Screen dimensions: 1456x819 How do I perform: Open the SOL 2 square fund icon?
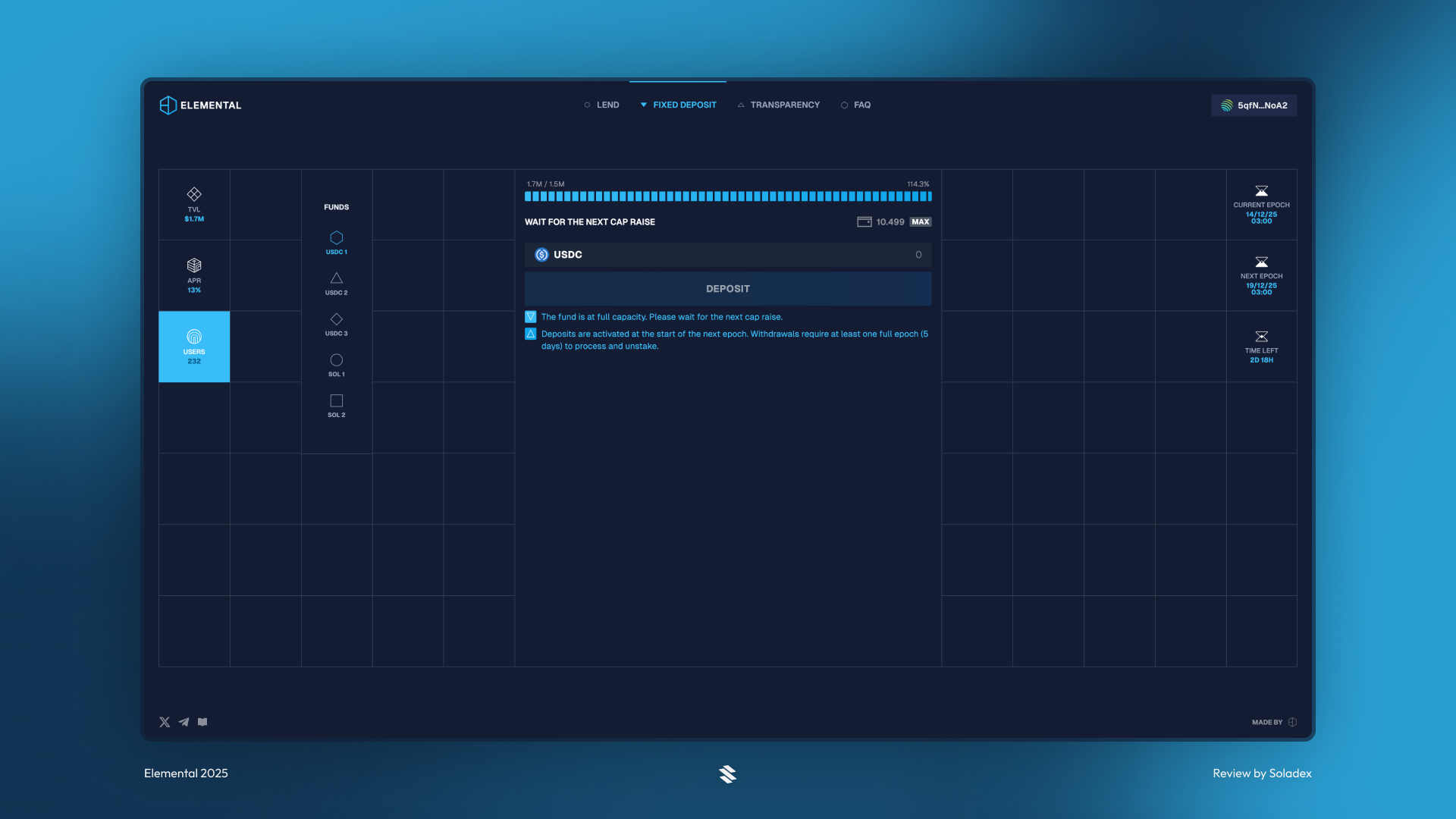(336, 401)
